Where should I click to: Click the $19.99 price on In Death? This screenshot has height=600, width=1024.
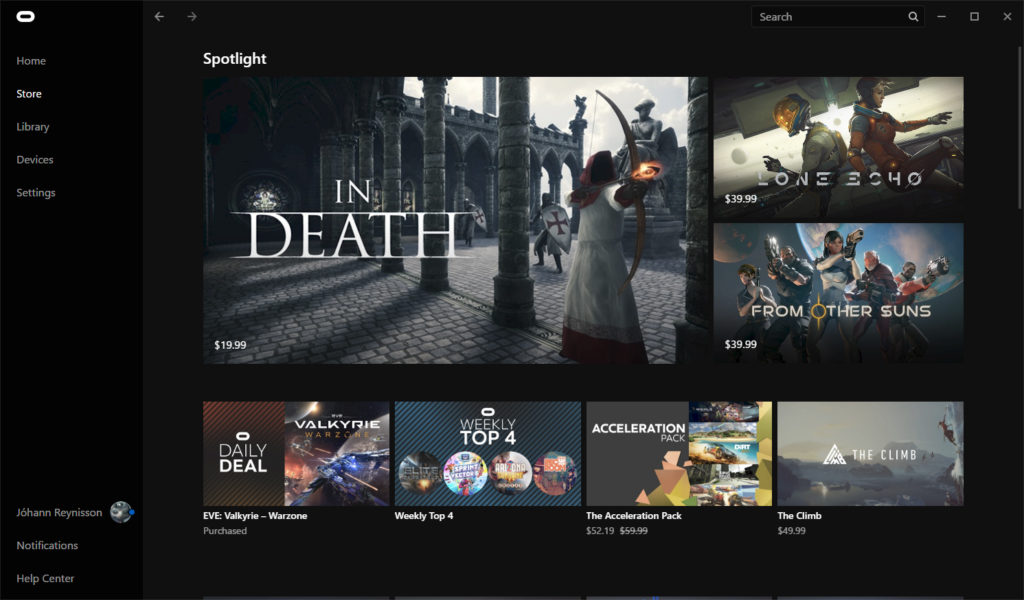(231, 345)
